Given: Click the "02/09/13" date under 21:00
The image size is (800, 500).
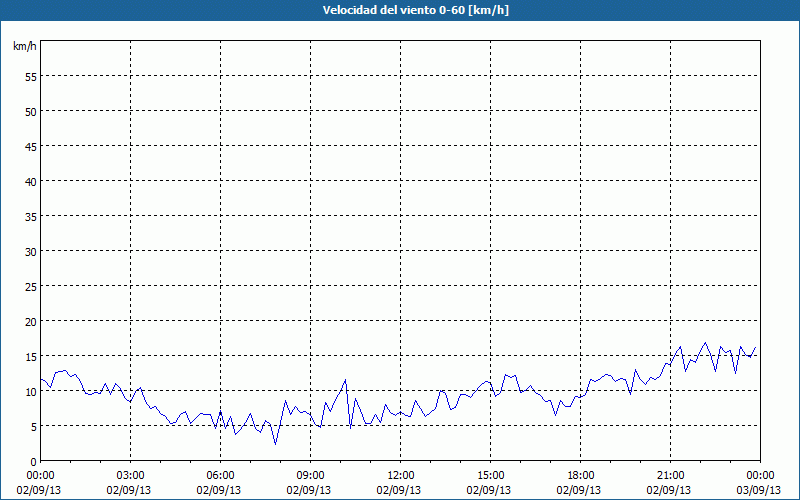Looking at the screenshot, I should [669, 490].
